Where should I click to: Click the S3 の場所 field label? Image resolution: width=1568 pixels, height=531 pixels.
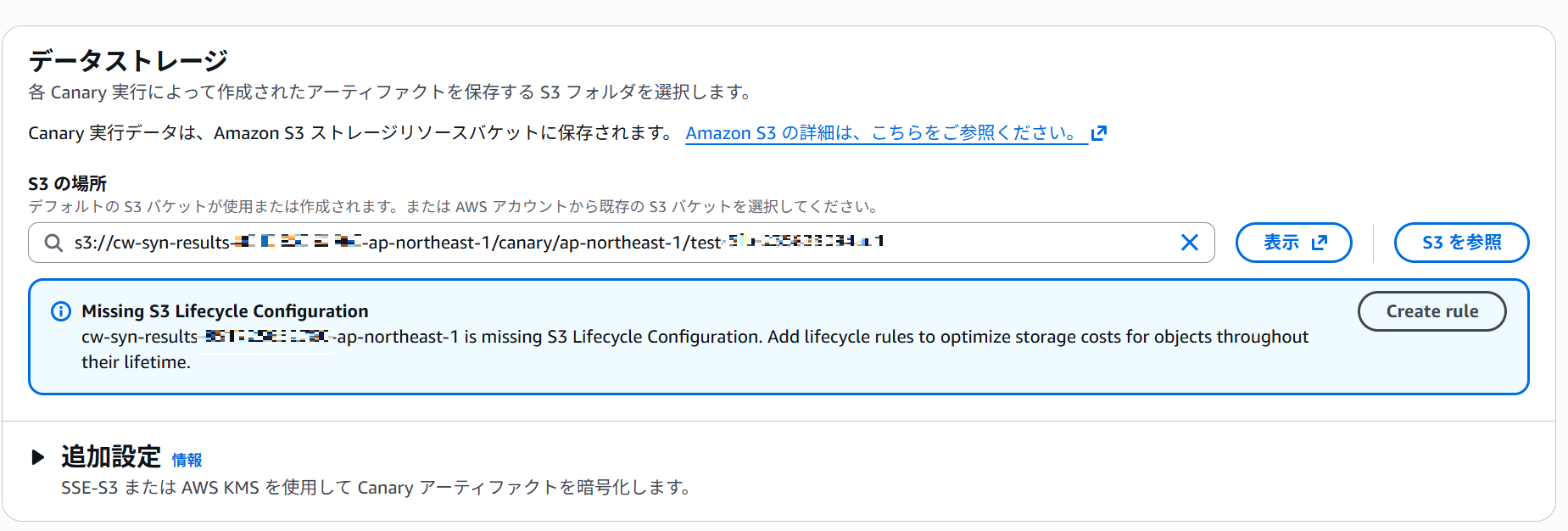click(67, 183)
